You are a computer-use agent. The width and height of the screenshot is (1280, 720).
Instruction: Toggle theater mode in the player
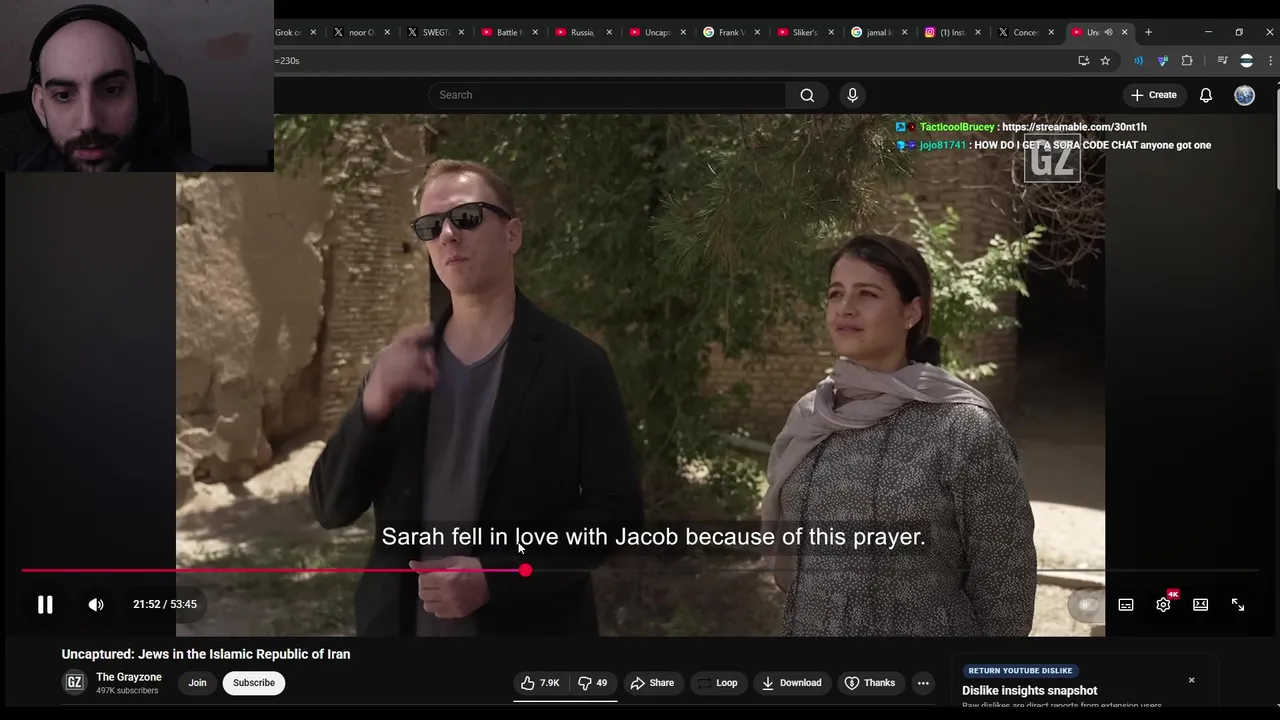coord(1200,605)
